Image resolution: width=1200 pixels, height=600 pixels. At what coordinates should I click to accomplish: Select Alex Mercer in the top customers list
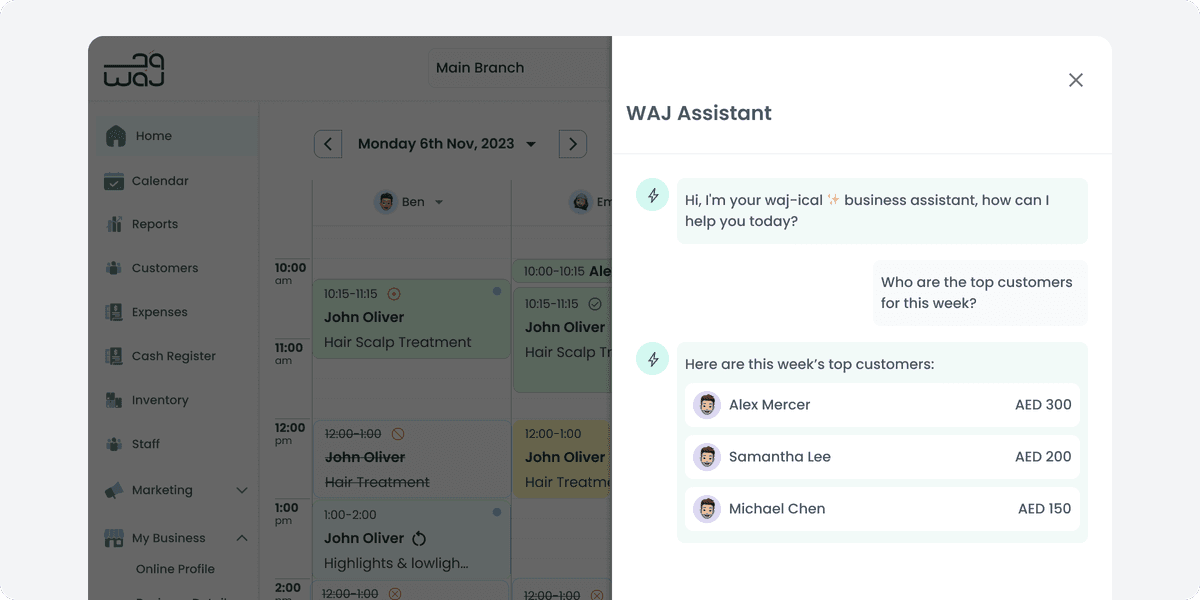[770, 404]
